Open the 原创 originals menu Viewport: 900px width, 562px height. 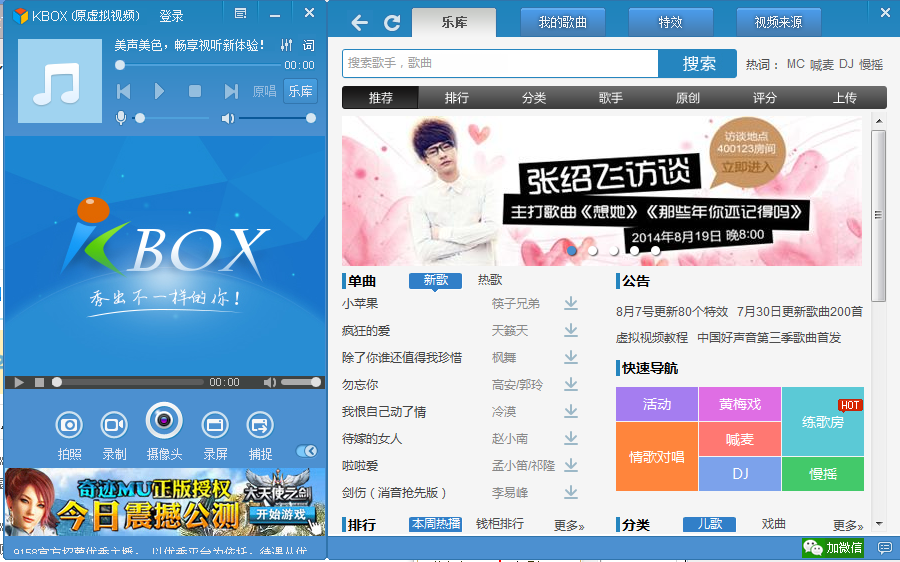click(688, 98)
